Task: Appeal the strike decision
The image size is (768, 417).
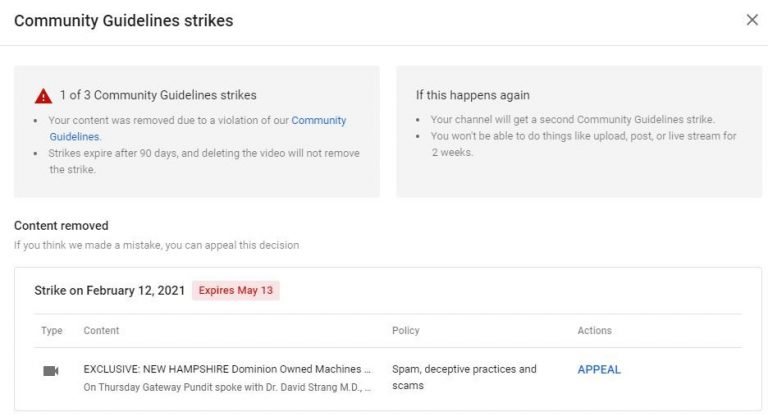Action: coord(599,370)
